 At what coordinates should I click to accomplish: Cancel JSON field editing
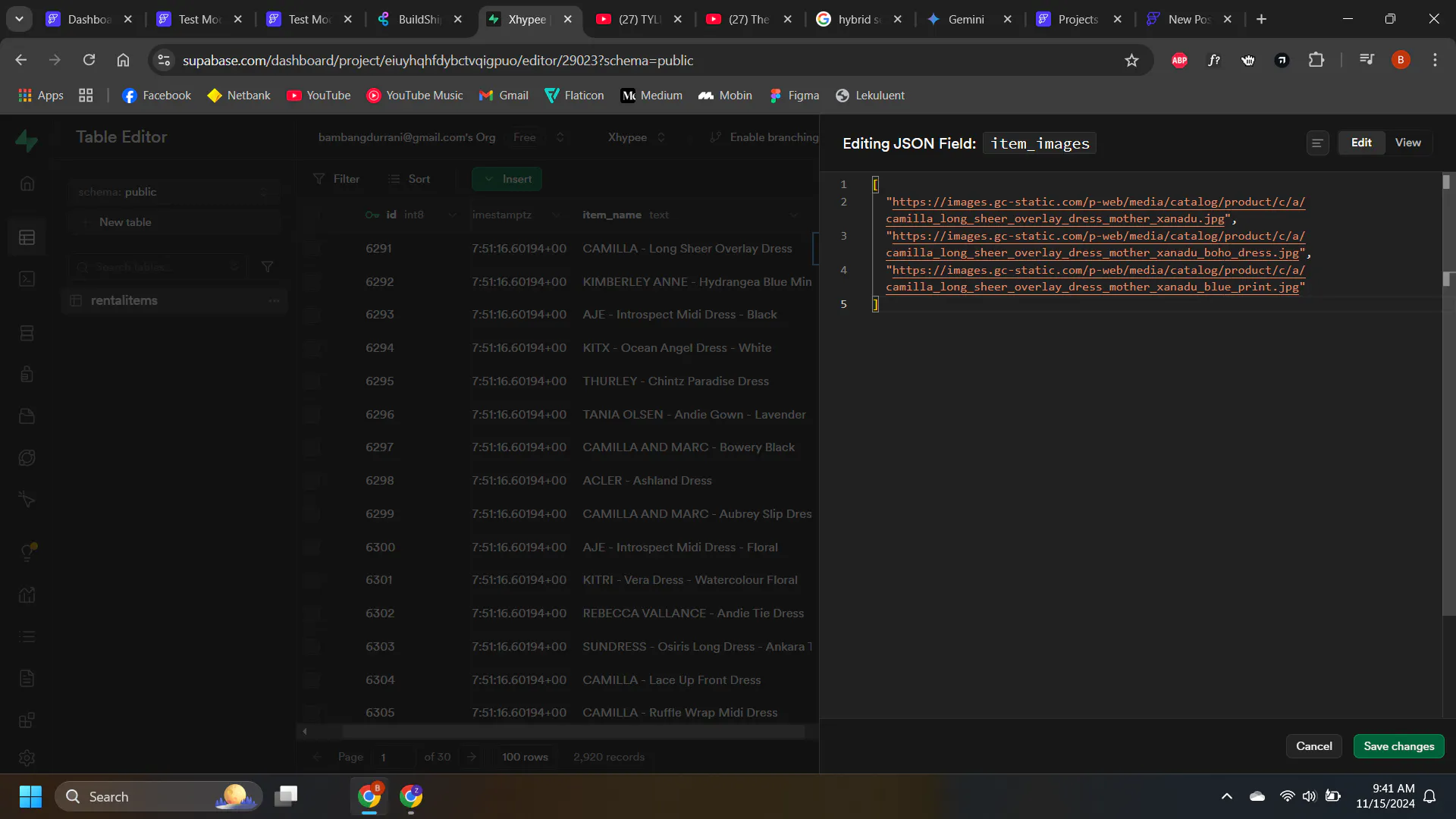click(x=1313, y=746)
